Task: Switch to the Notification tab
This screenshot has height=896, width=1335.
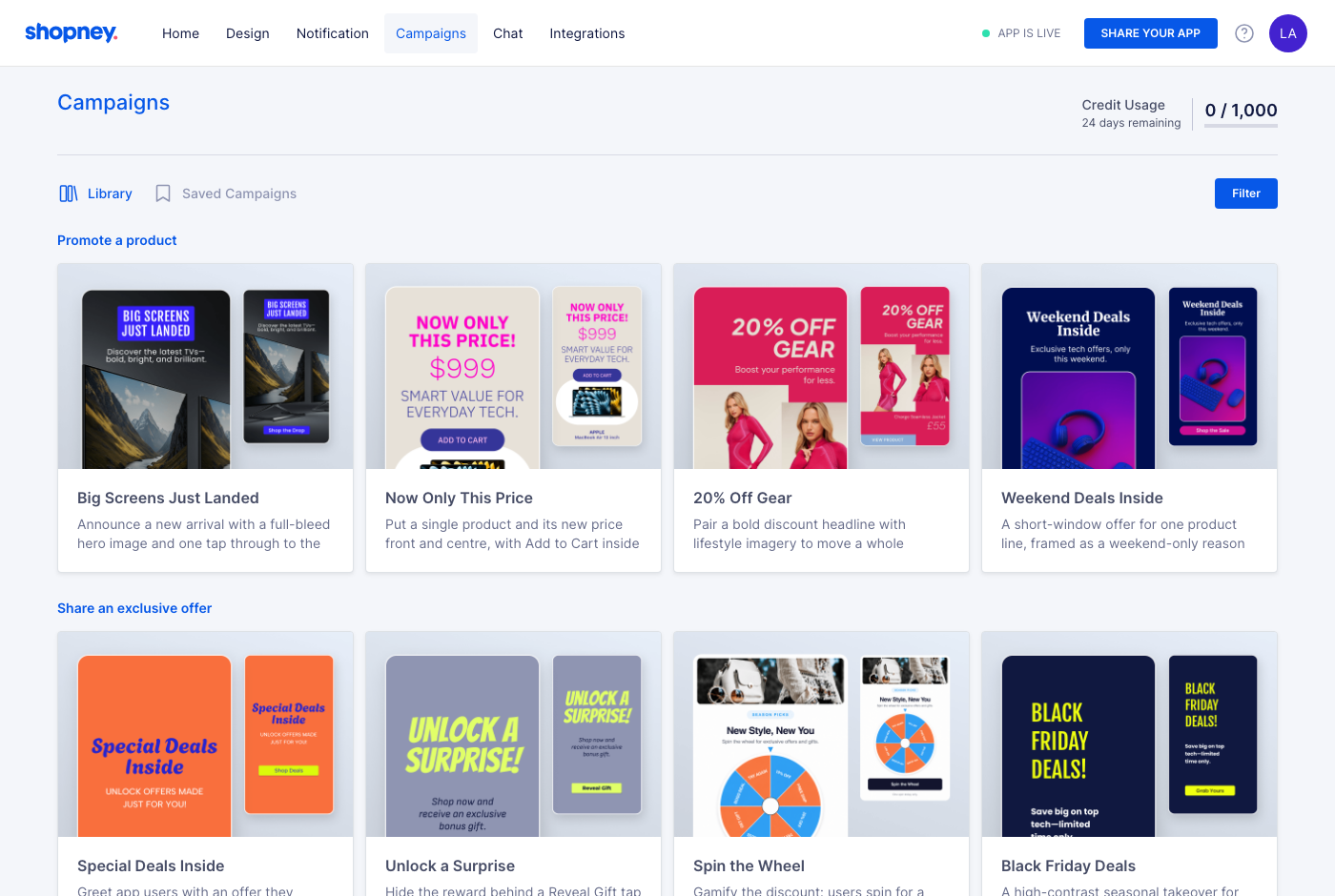Action: point(333,33)
